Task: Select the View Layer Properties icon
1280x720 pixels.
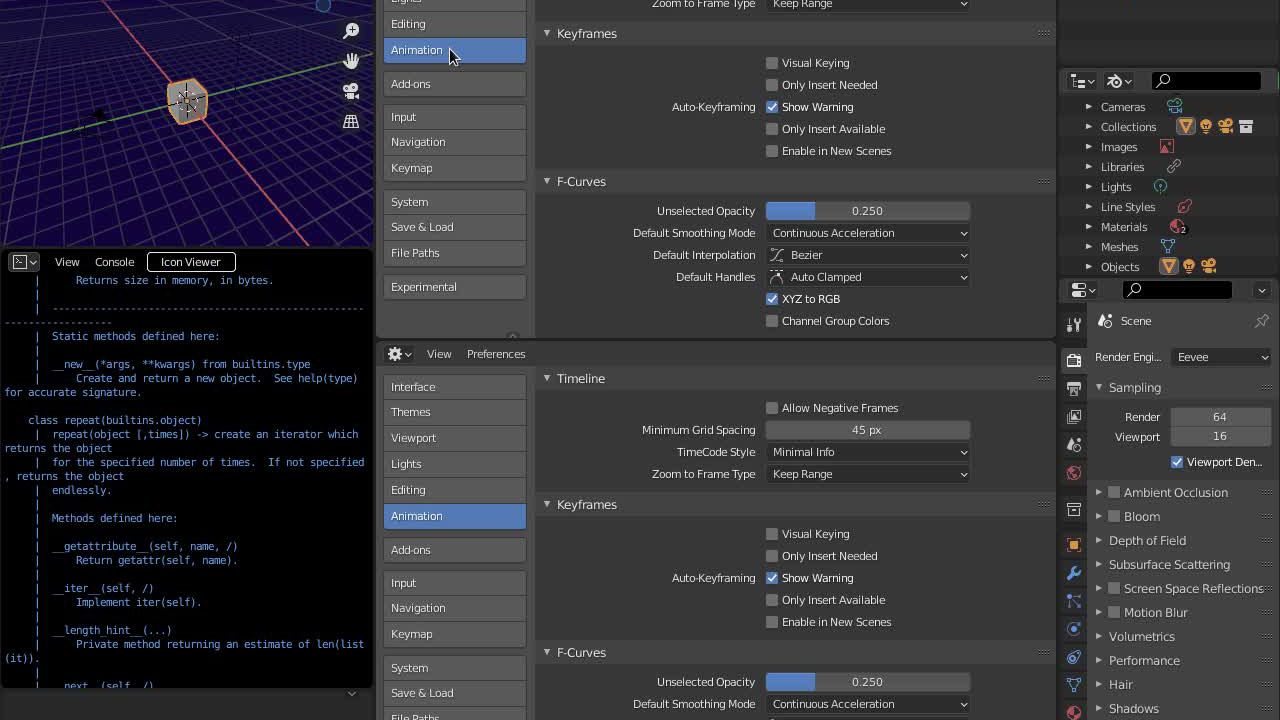Action: 1074,417
